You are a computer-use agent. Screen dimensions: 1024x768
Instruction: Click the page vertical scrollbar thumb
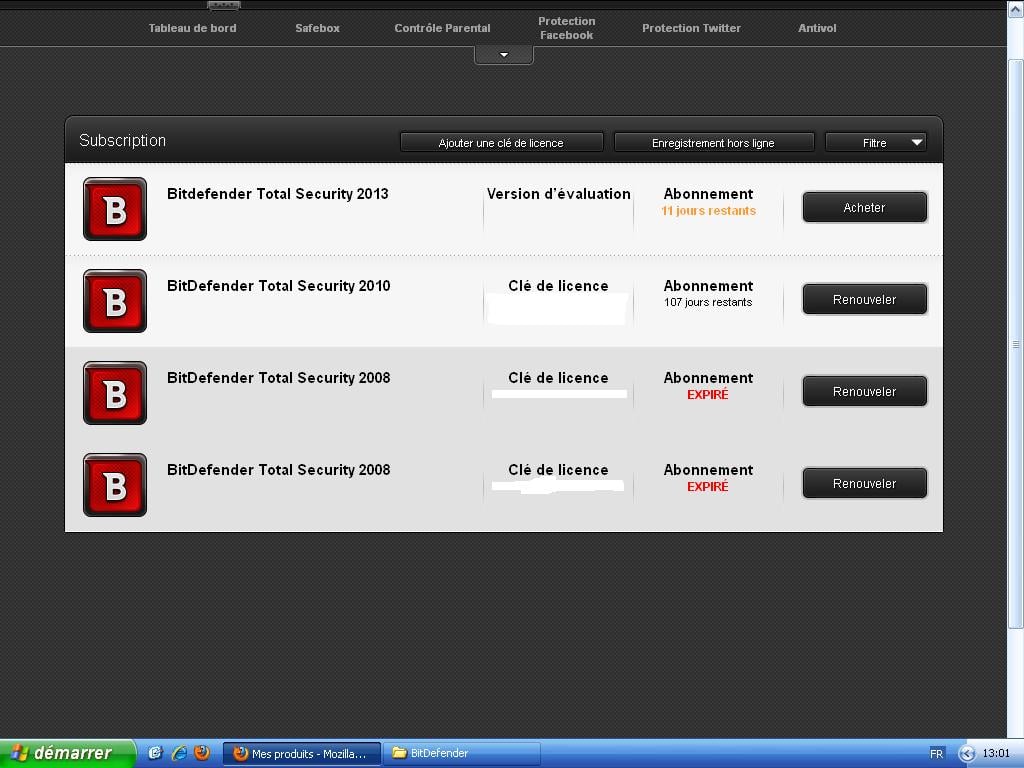point(1016,344)
